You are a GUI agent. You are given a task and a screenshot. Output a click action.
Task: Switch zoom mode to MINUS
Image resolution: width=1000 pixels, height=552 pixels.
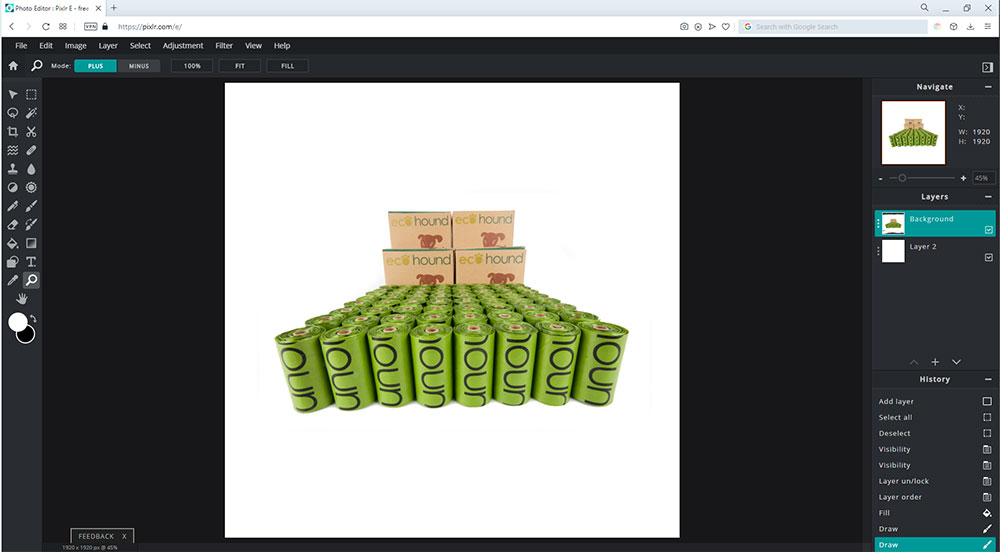138,66
